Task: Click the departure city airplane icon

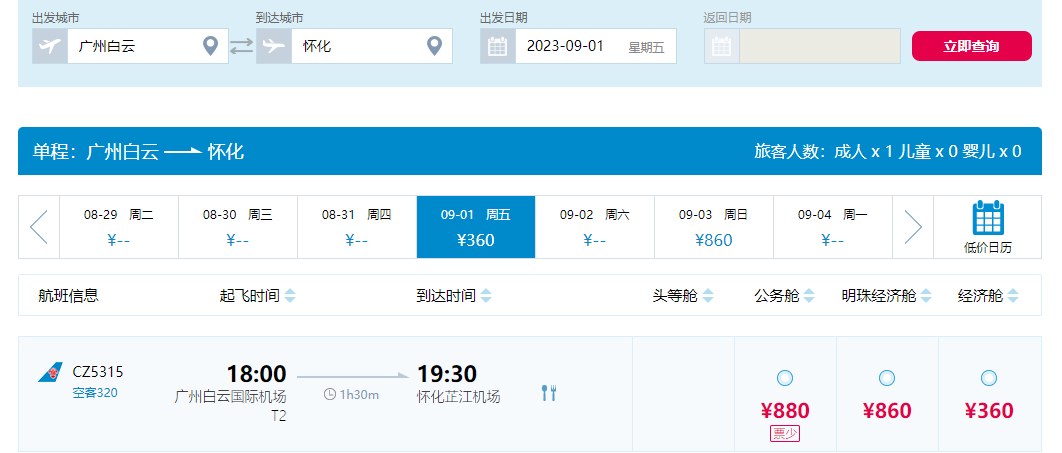Action: (x=49, y=46)
